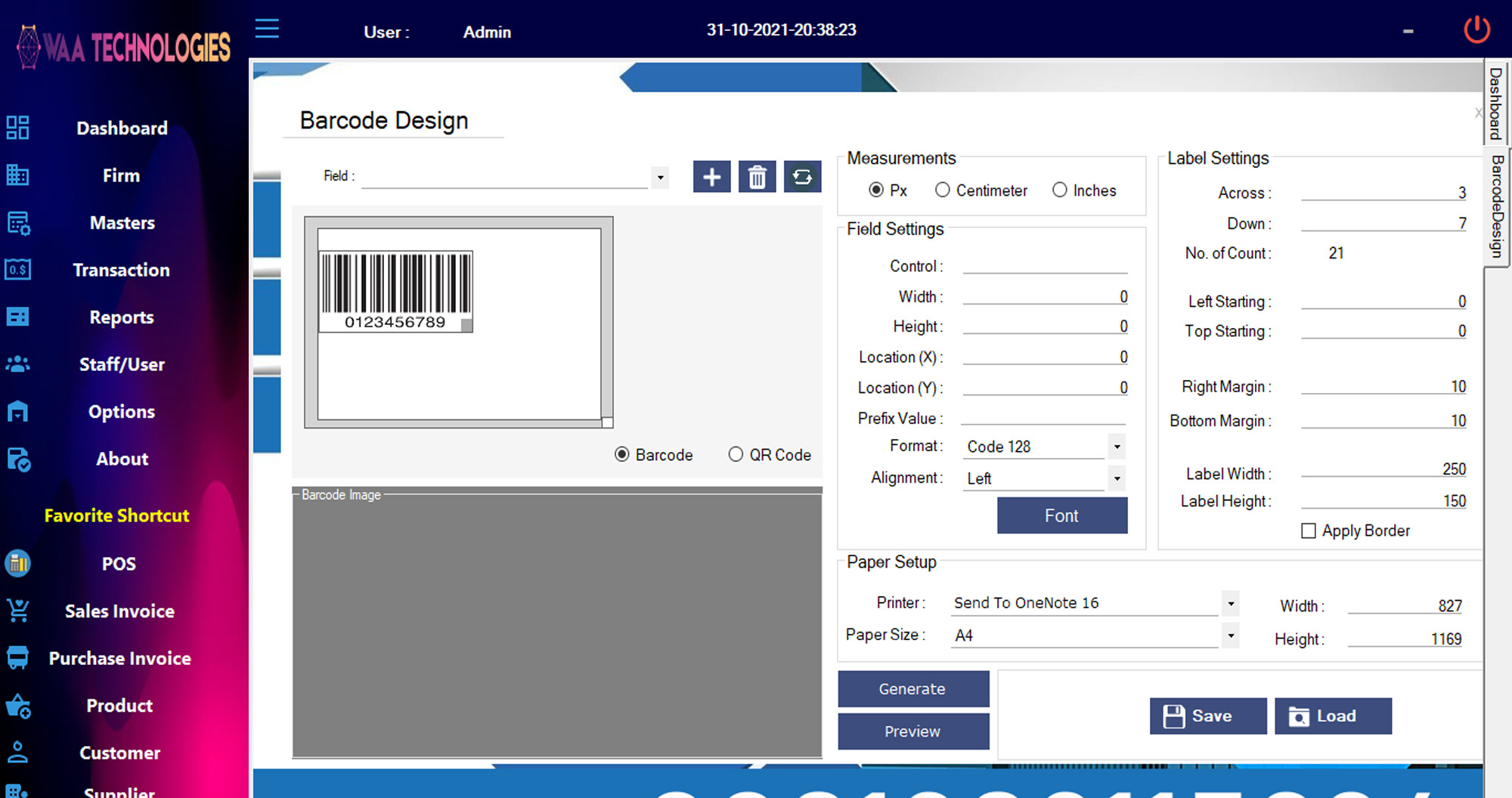Image resolution: width=1512 pixels, height=798 pixels.
Task: Open the Alignment dropdown
Action: (x=1117, y=478)
